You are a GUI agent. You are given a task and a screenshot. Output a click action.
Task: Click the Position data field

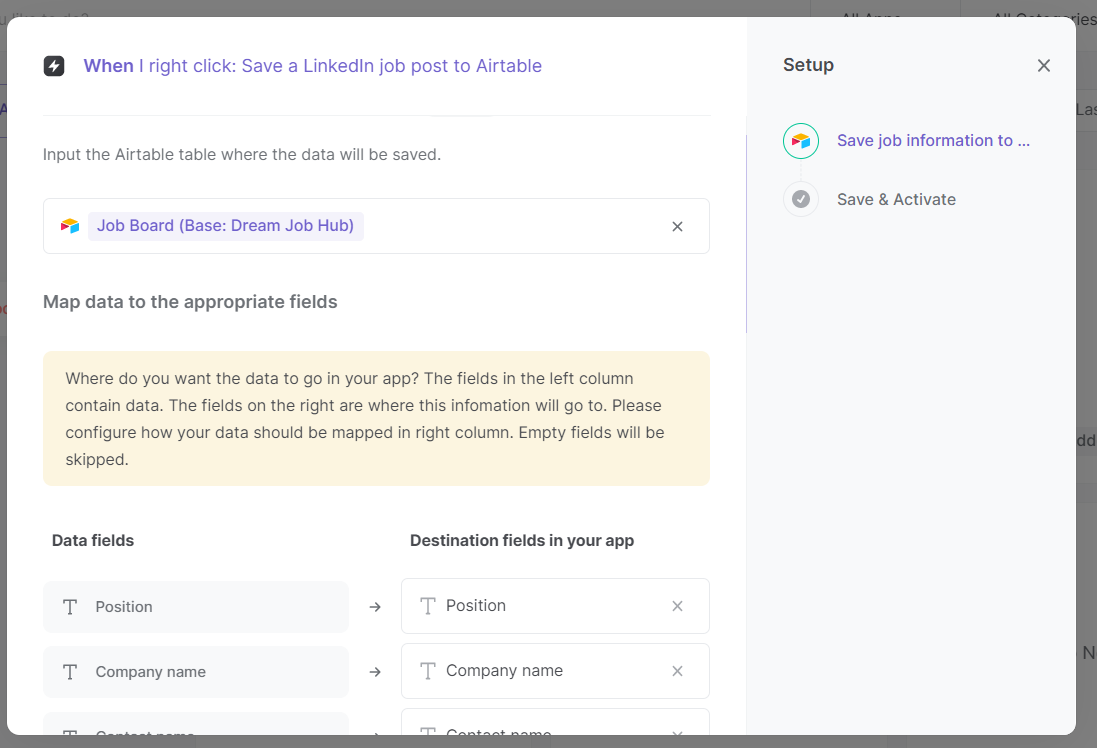coord(196,607)
